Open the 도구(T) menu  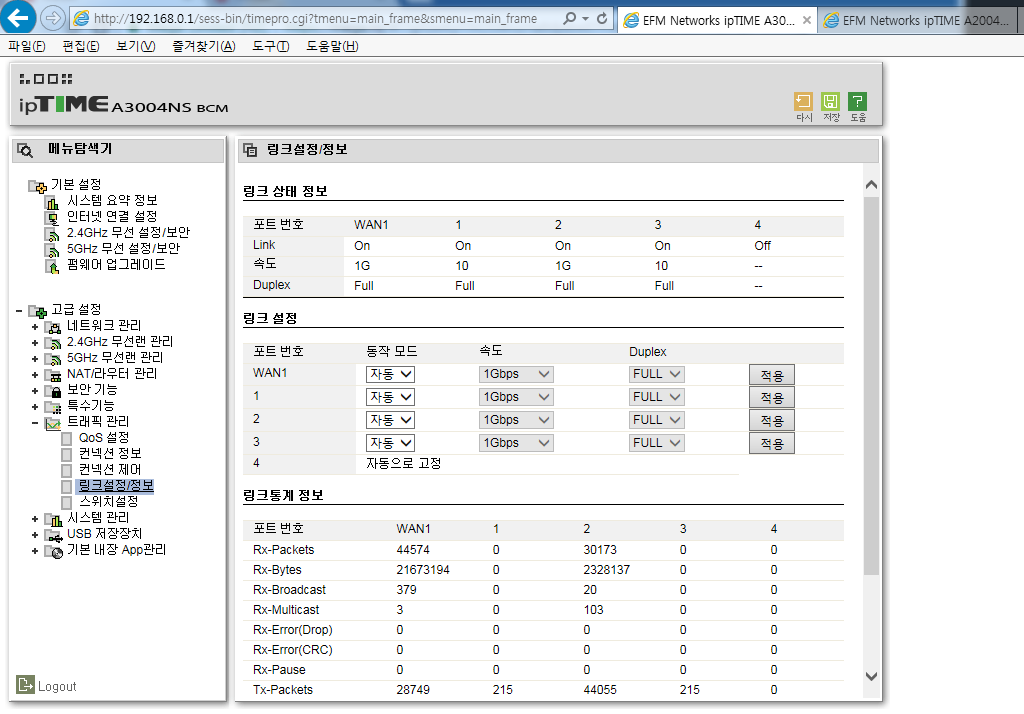tap(271, 46)
